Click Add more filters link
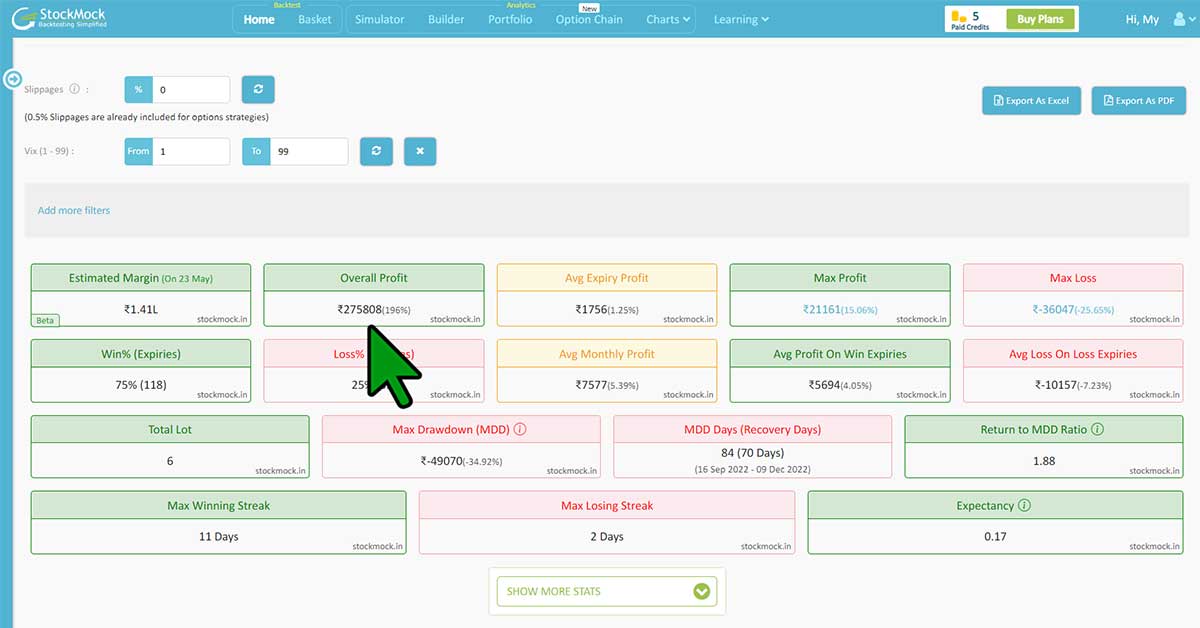The height and width of the screenshot is (628, 1200). point(74,210)
